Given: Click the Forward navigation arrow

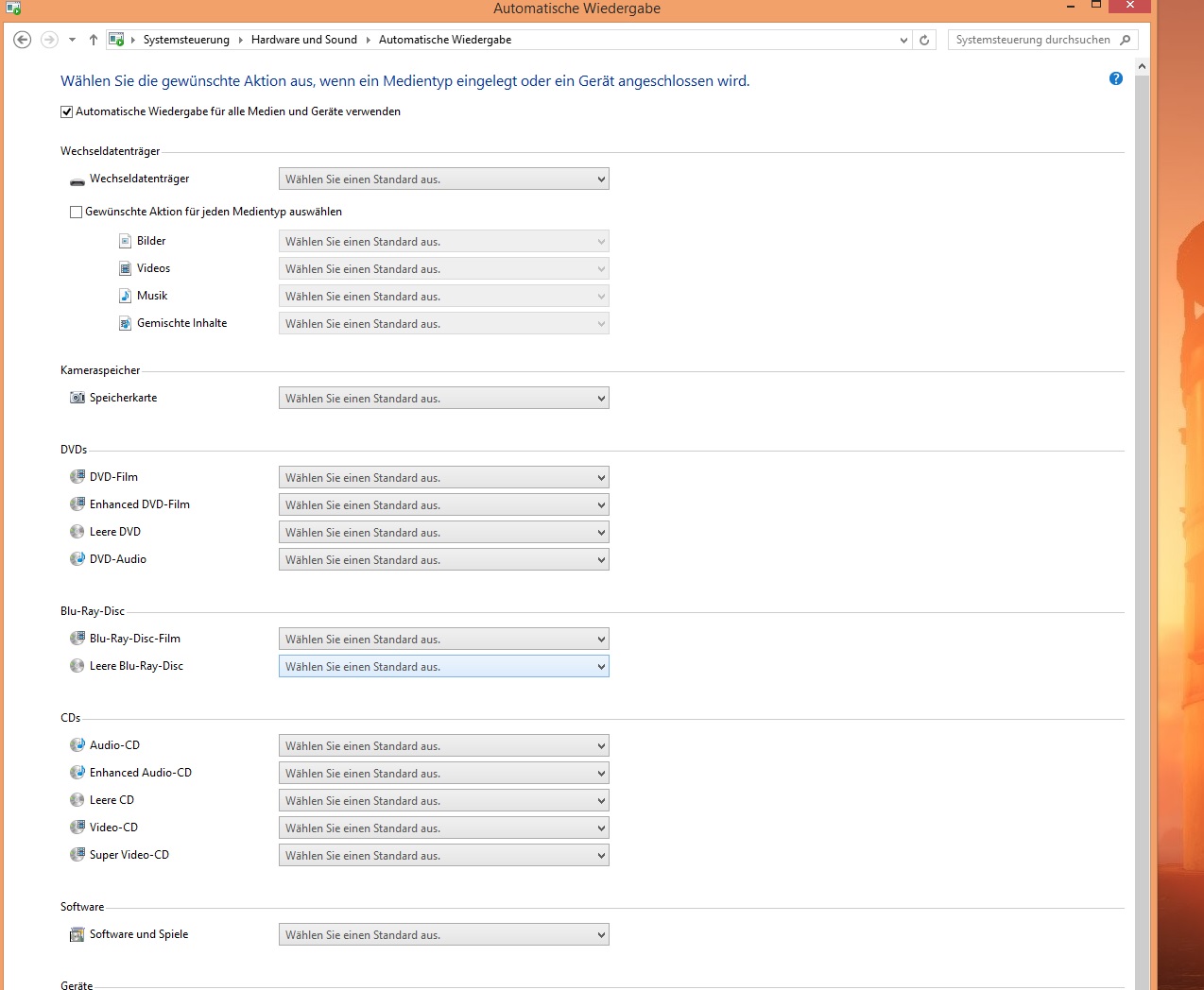Looking at the screenshot, I should pos(49,40).
